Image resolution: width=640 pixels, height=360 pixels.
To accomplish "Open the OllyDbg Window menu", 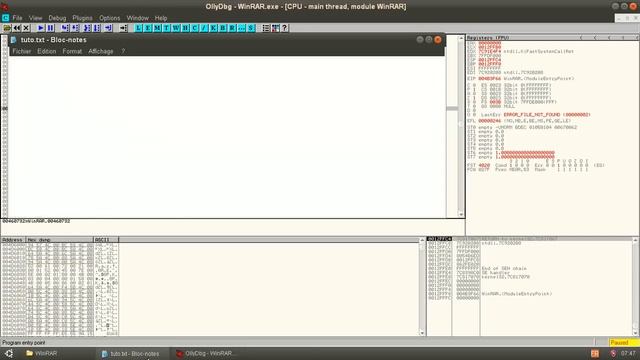I will coord(138,18).
